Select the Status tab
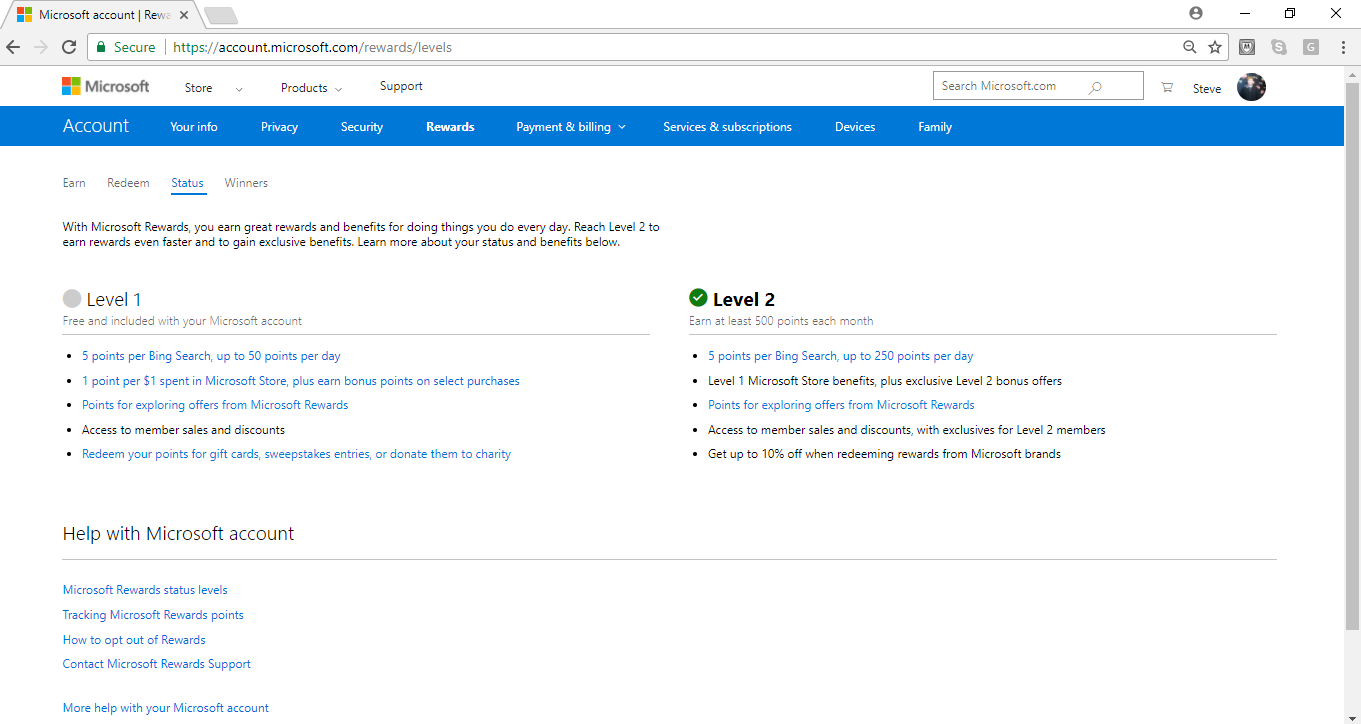The height and width of the screenshot is (724, 1361). point(187,183)
